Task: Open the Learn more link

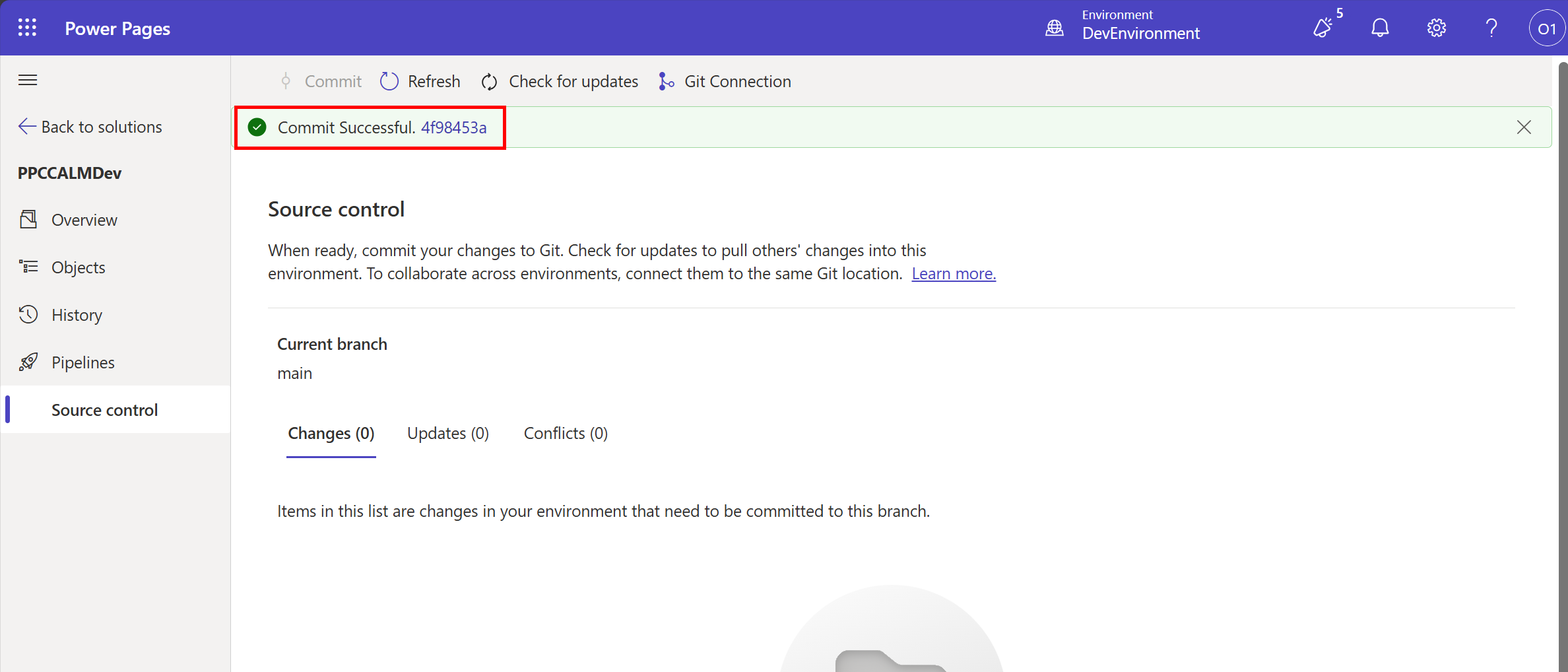Action: point(953,273)
